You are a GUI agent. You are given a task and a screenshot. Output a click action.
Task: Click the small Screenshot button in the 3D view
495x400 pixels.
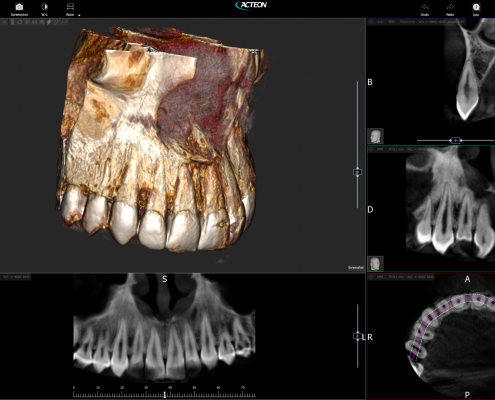pyautogui.click(x=356, y=267)
